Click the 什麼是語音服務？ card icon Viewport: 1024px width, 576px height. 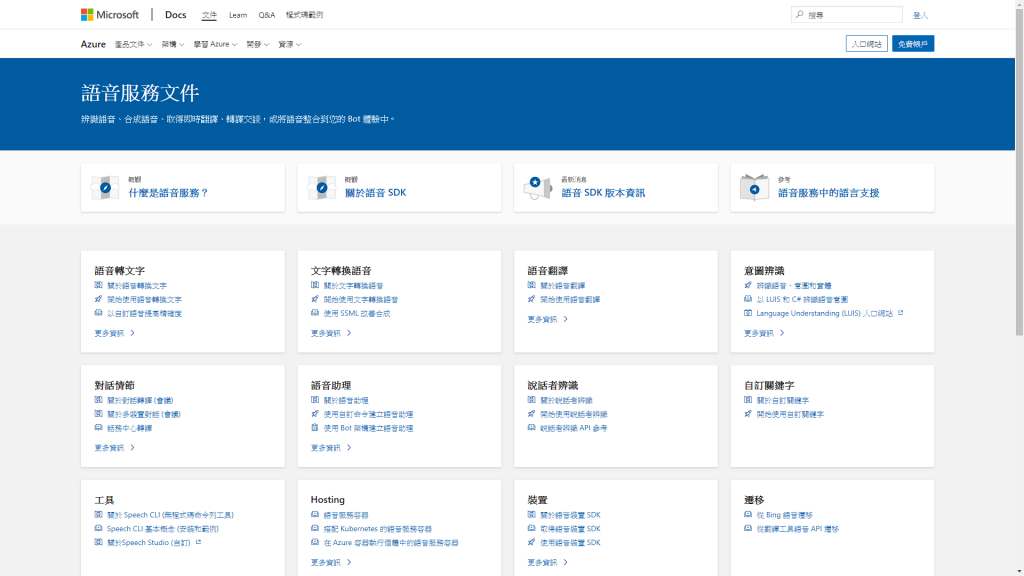(x=105, y=188)
